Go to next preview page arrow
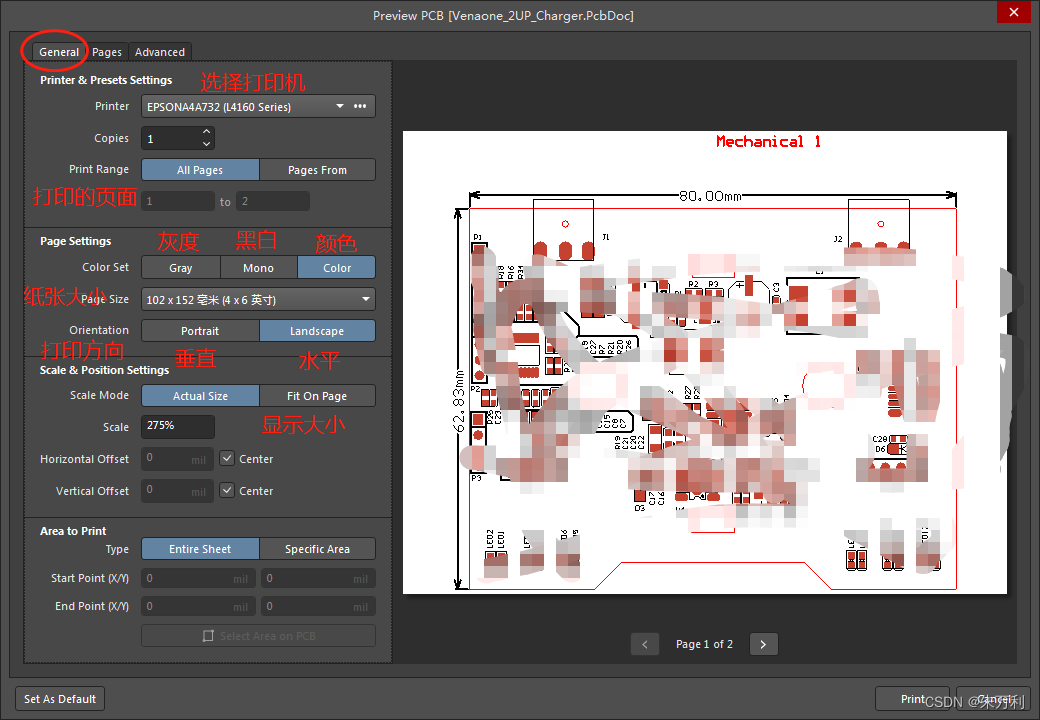Image resolution: width=1040 pixels, height=720 pixels. pos(763,644)
